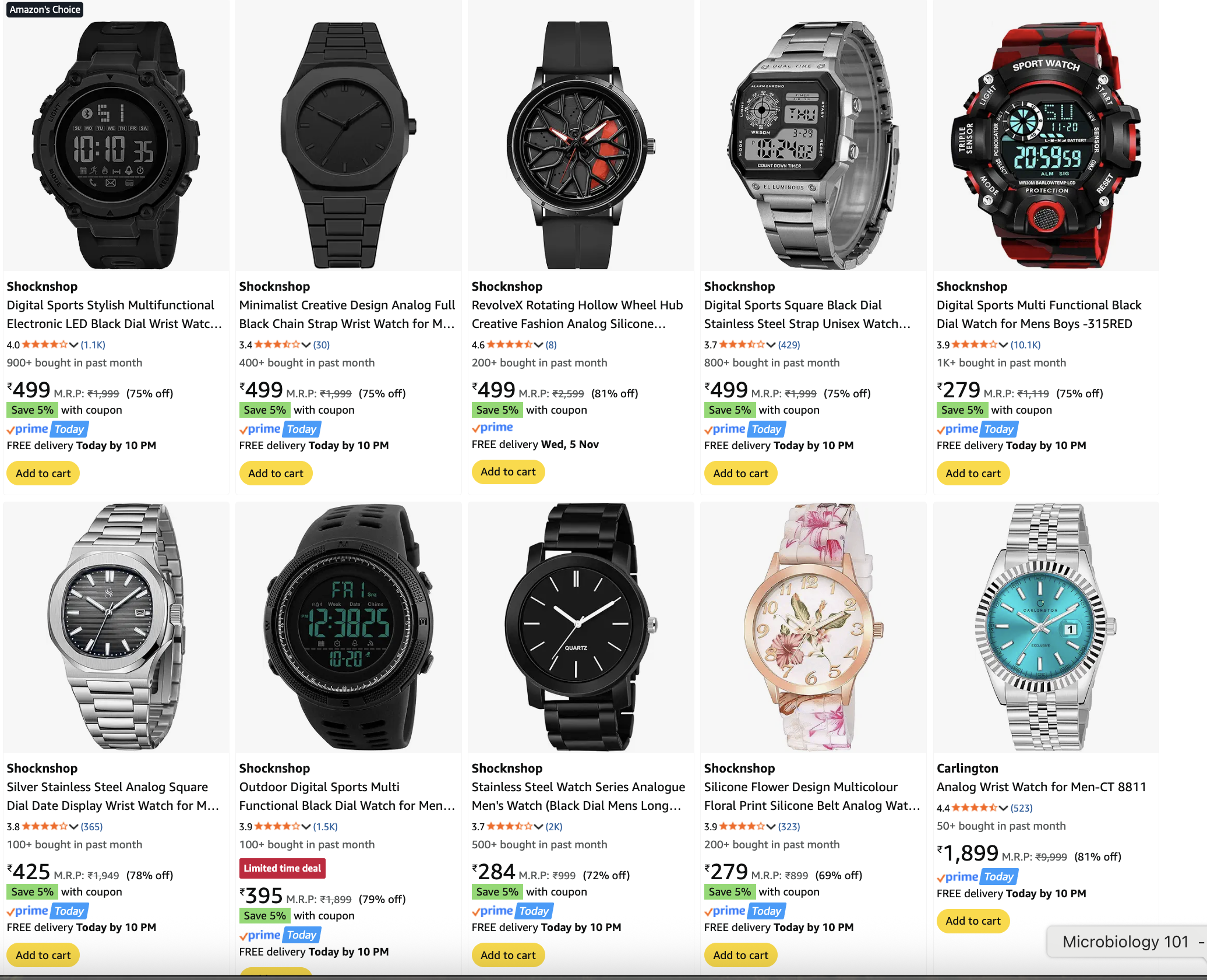Apply Save 5% coupon on Minimalist black watch
The height and width of the screenshot is (980, 1207).
coord(264,410)
